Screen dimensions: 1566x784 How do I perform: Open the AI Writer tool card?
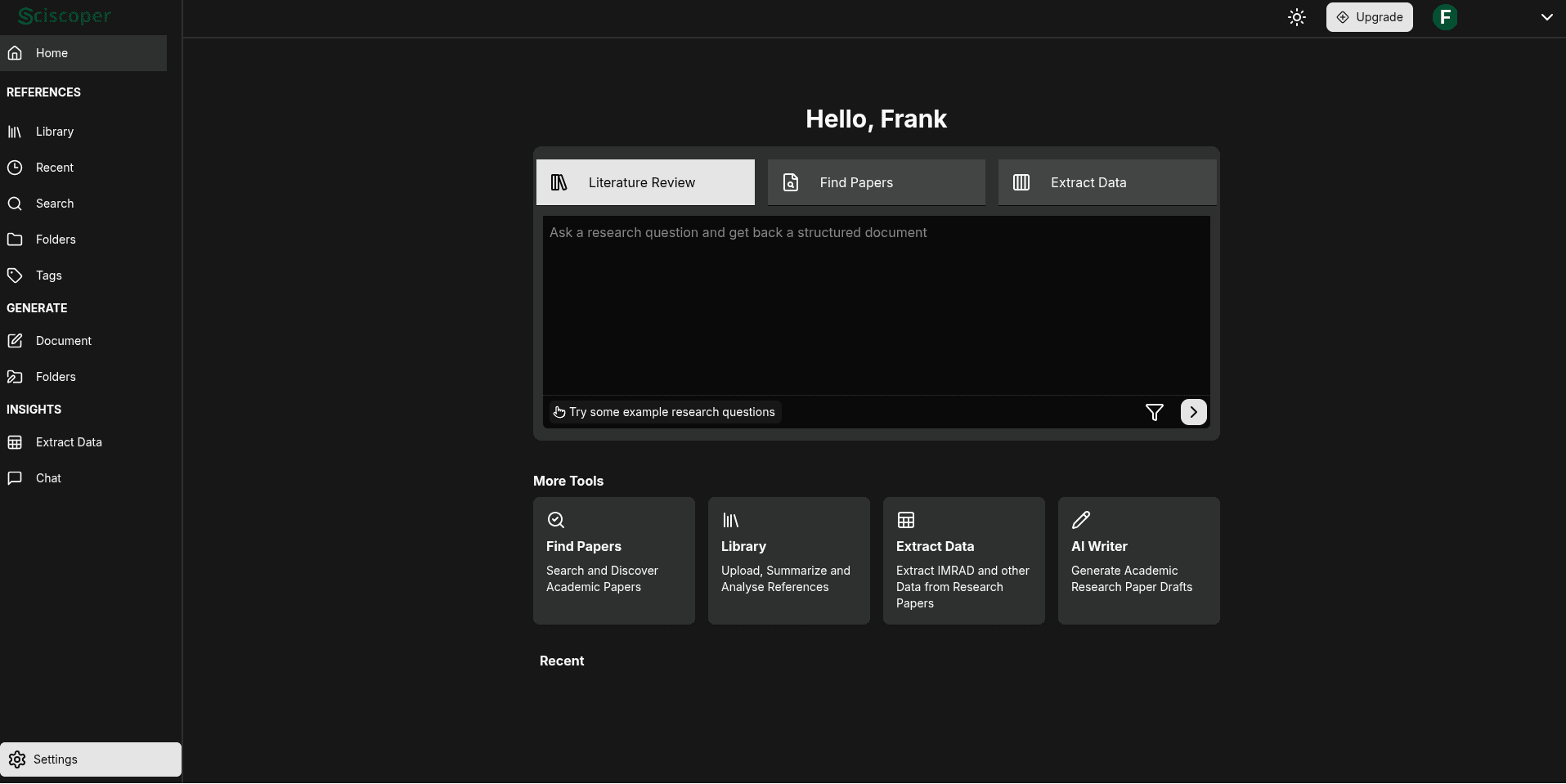1138,561
